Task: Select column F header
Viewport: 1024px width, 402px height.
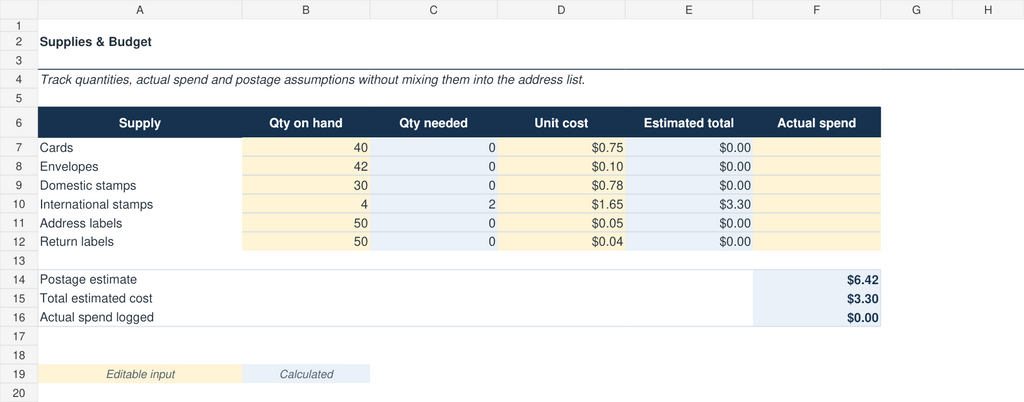Action: coord(816,10)
